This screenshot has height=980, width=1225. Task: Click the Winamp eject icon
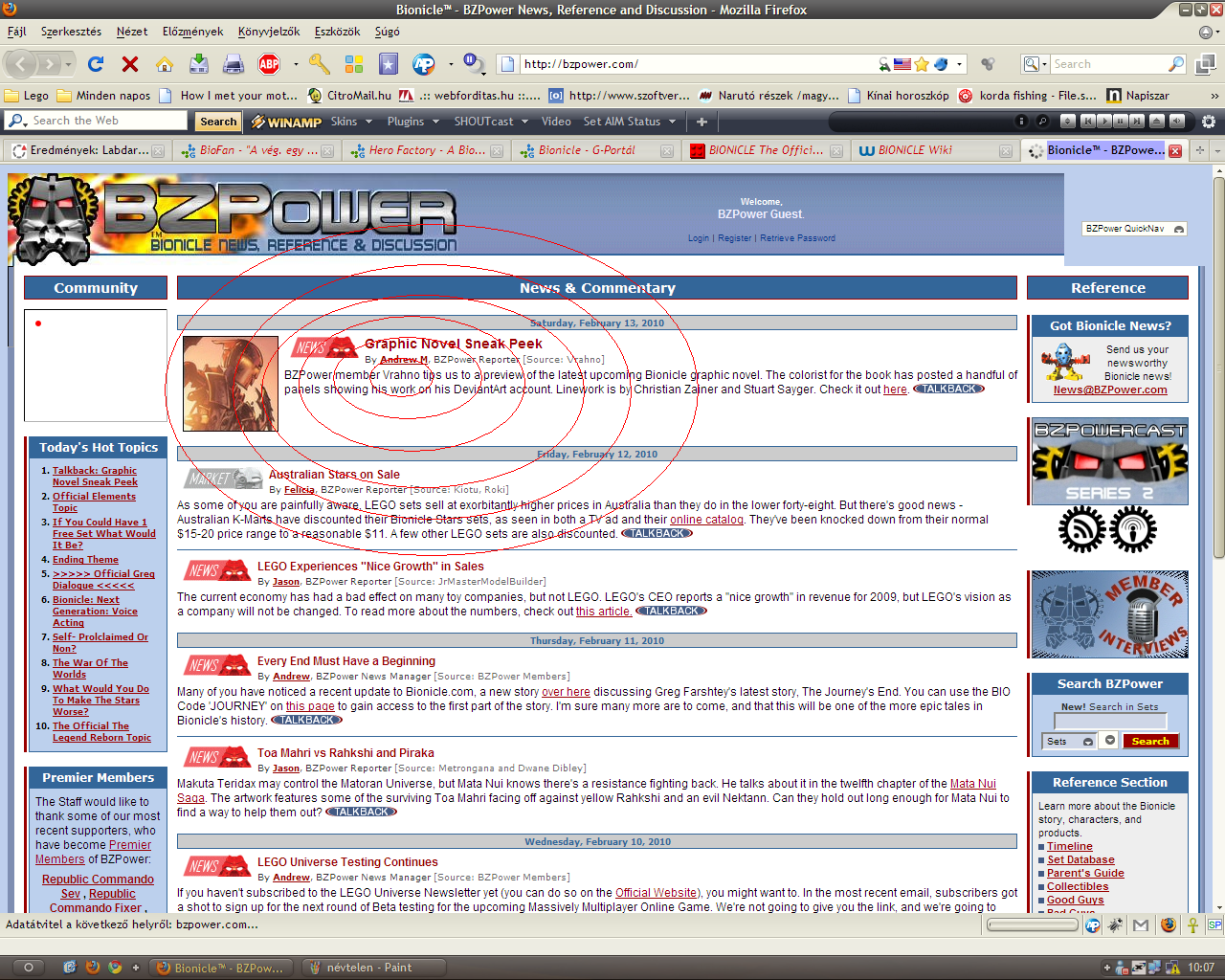tap(1157, 122)
